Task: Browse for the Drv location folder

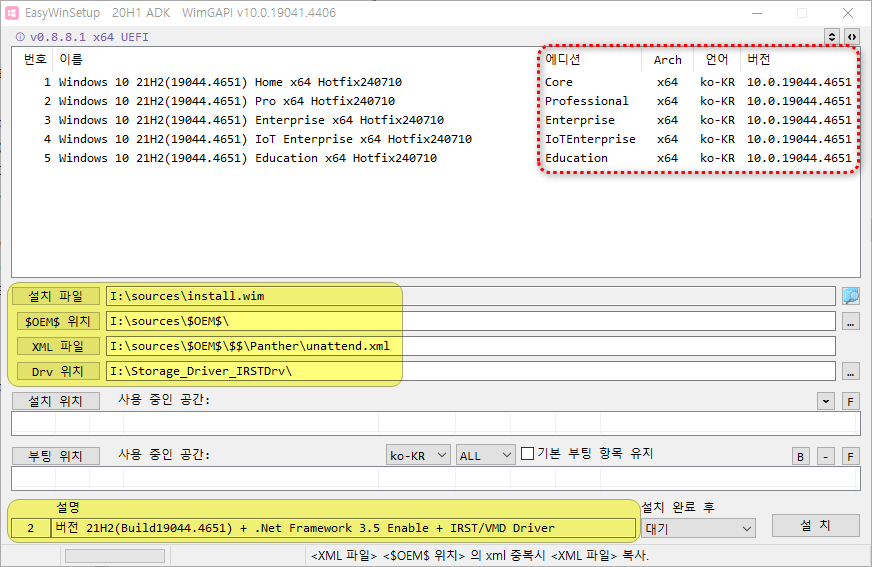Action: click(x=851, y=371)
